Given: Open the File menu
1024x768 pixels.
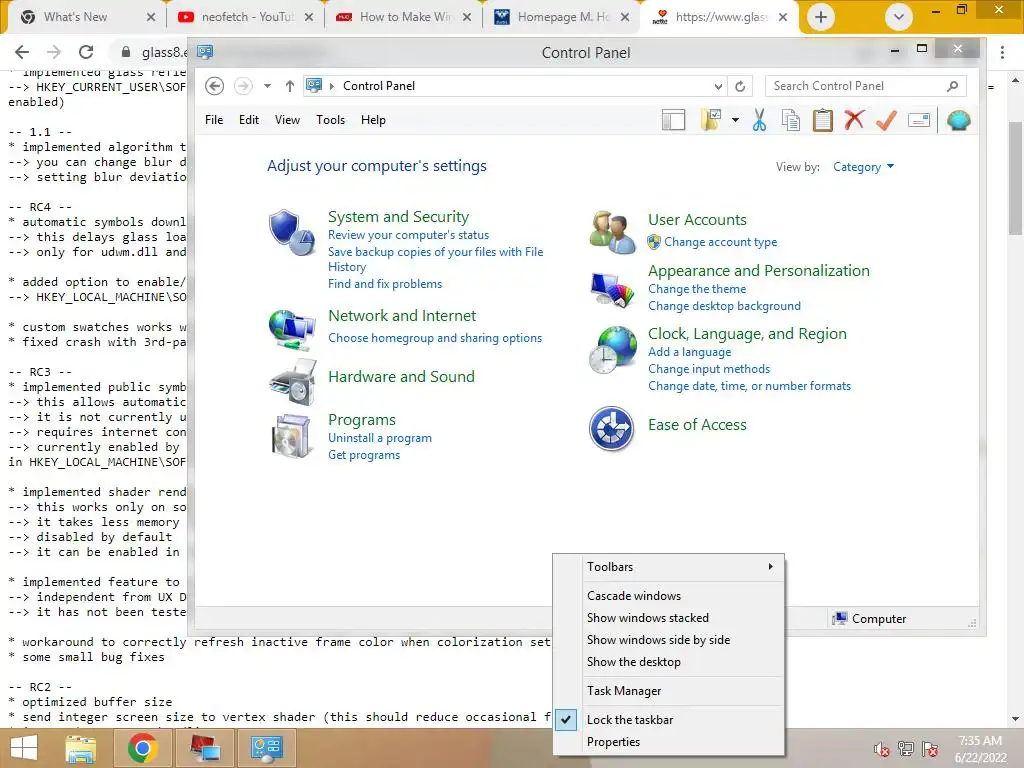Looking at the screenshot, I should [x=214, y=120].
